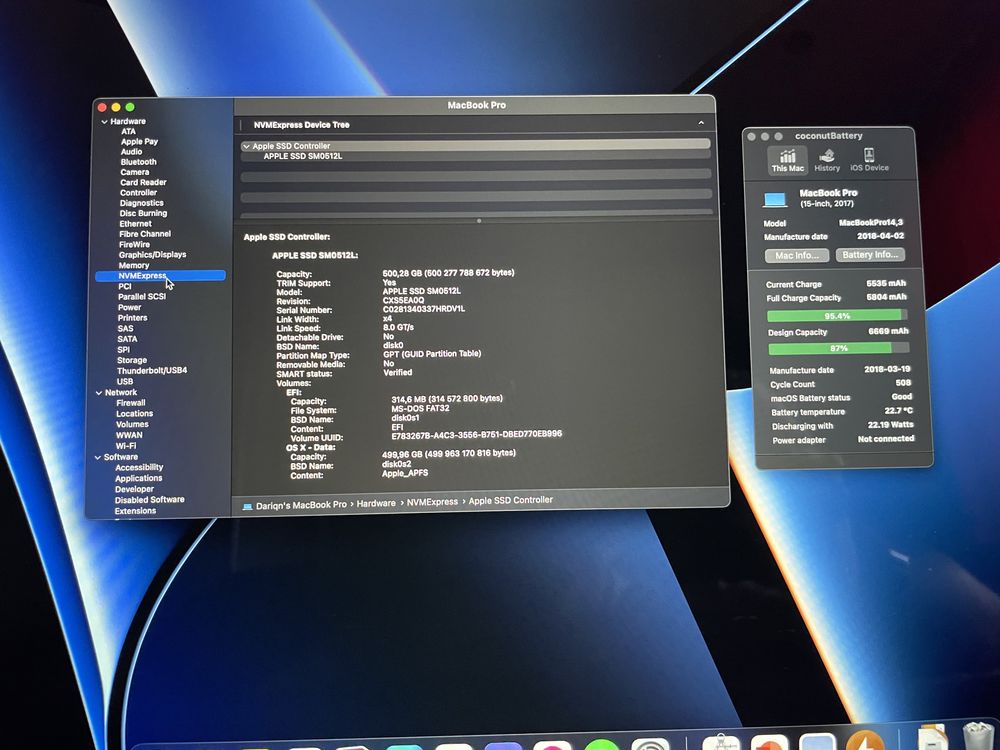Click the pane divider handle dot

click(x=479, y=221)
